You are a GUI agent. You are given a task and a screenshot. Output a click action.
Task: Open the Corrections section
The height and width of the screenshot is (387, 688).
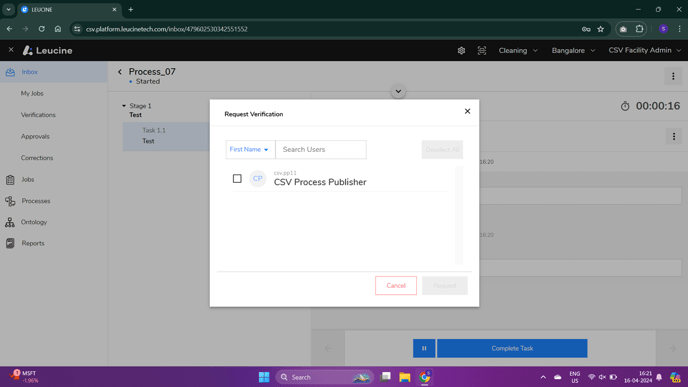point(37,158)
